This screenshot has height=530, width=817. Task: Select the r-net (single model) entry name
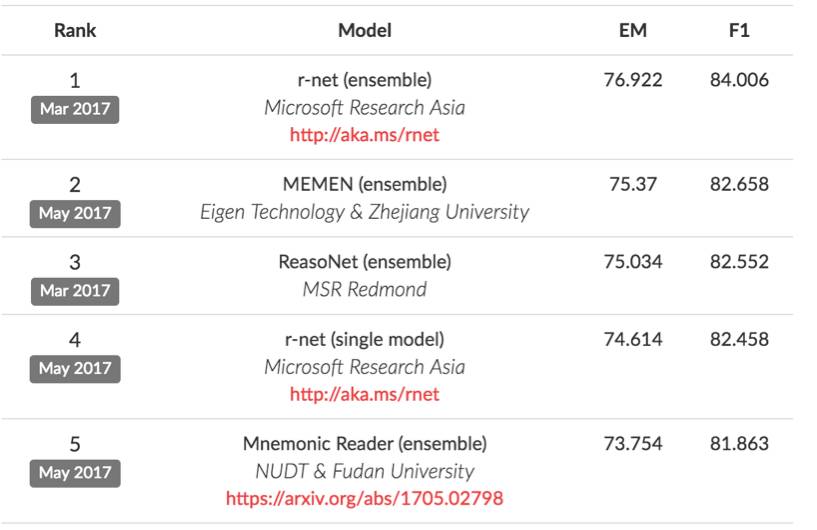point(364,340)
